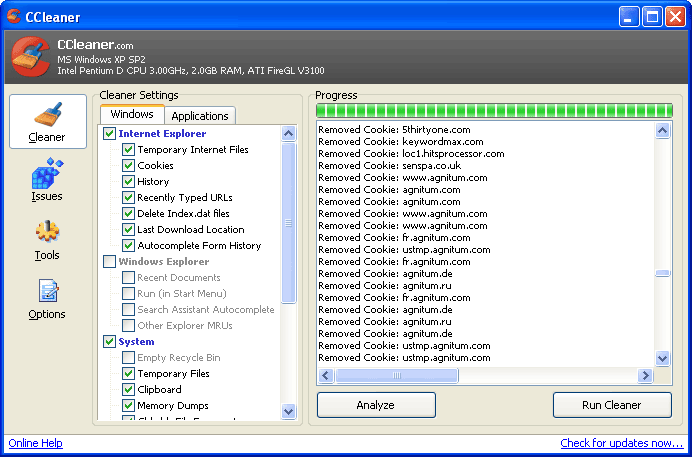Click the Internet Explorer group label

[x=162, y=133]
